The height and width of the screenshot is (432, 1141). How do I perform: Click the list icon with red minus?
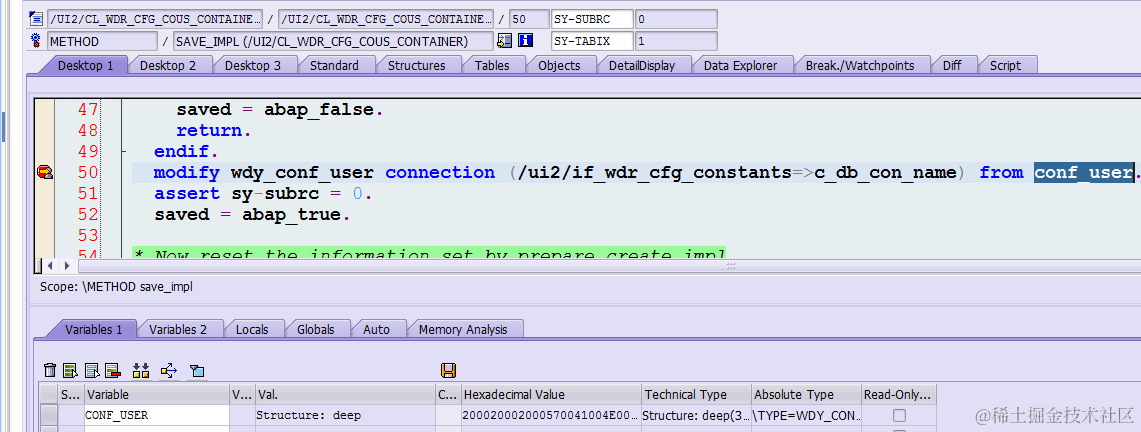112,371
